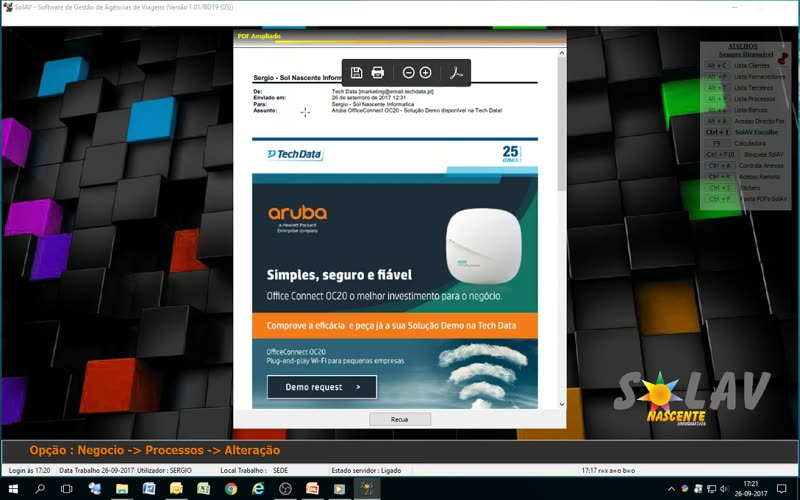
Task: Click the 'Simples, seguro e fiável' headline
Action: point(339,275)
